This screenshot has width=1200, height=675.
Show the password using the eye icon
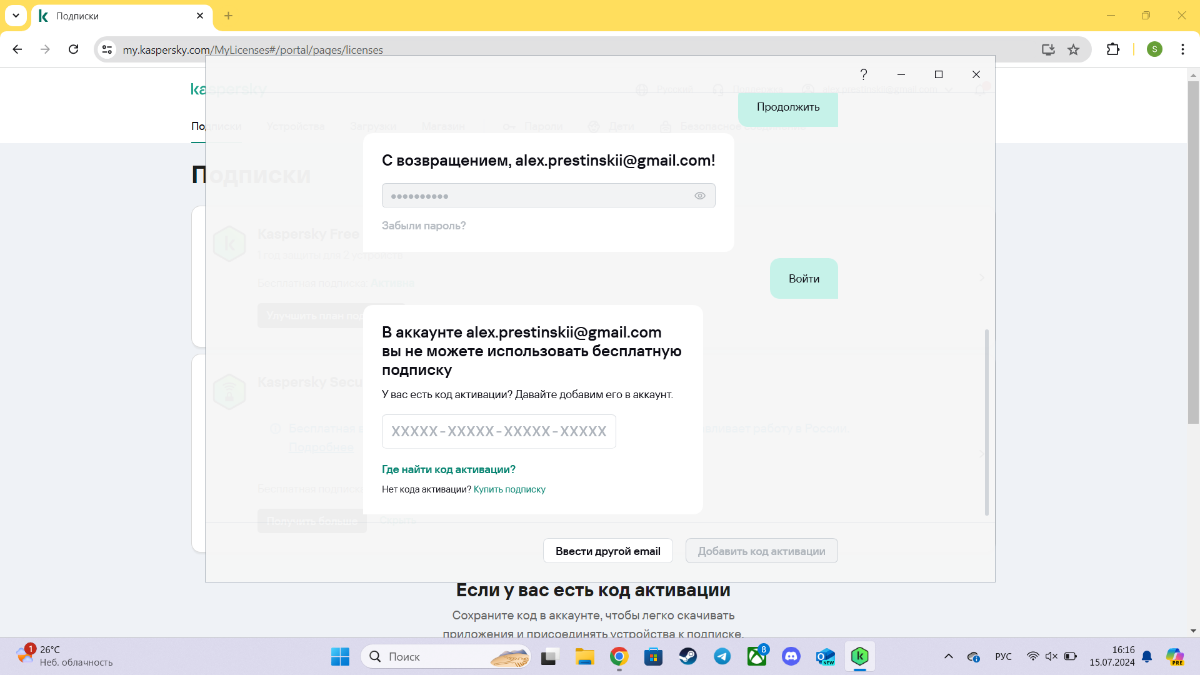(700, 196)
